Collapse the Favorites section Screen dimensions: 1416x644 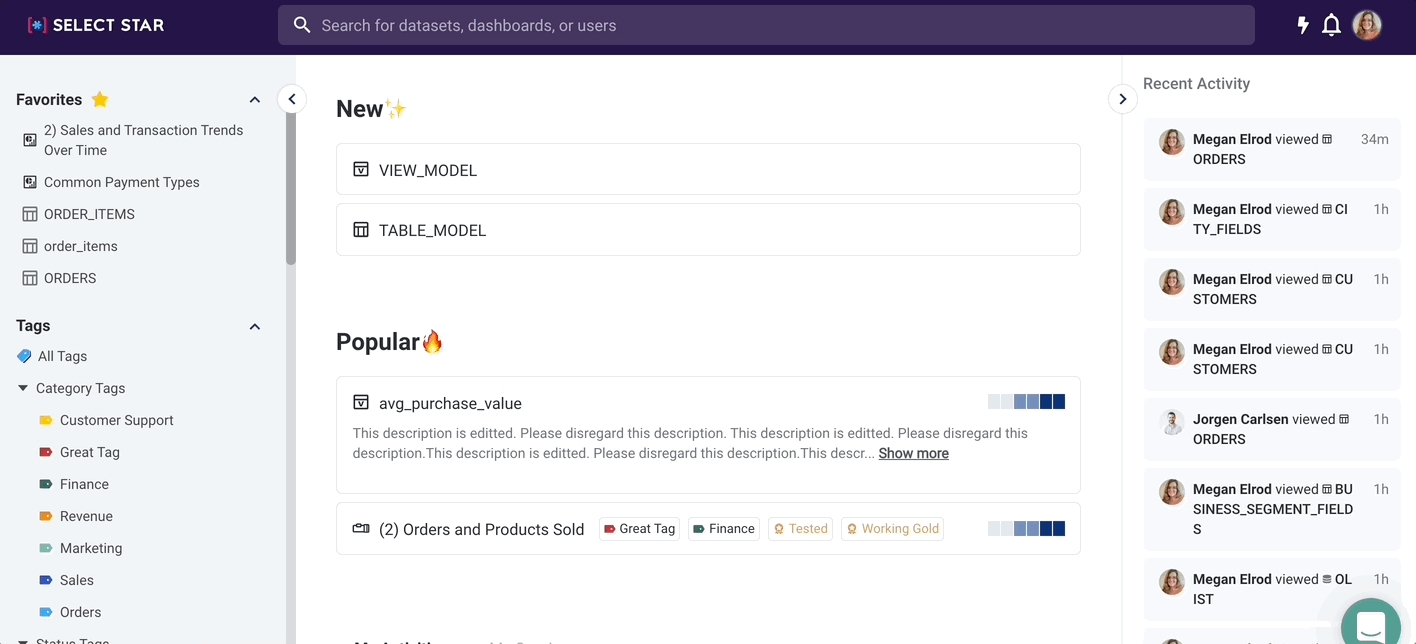pos(254,100)
